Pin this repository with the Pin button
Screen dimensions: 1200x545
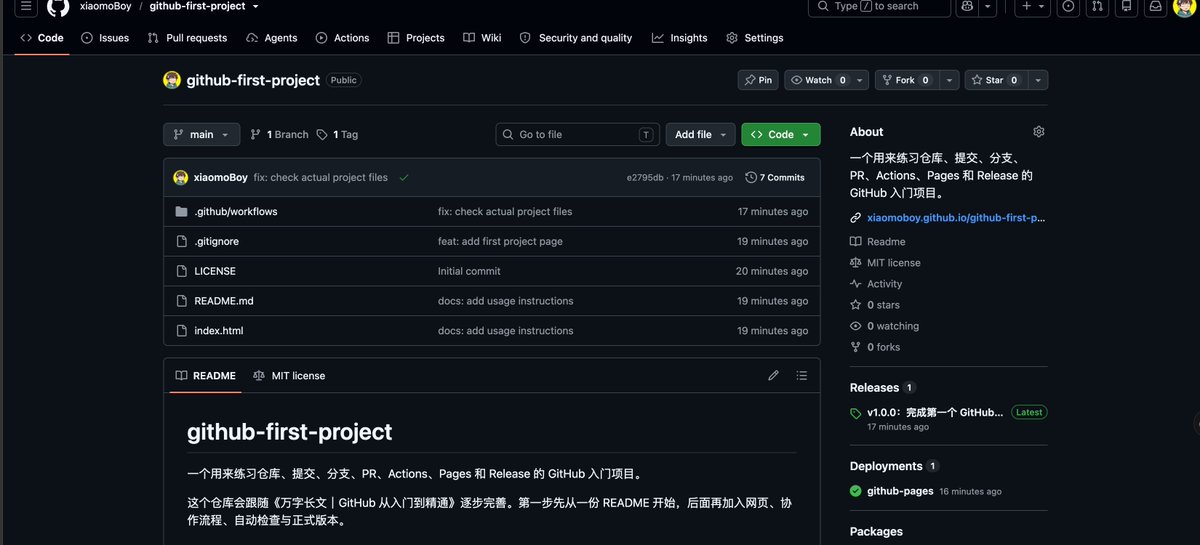(x=759, y=80)
